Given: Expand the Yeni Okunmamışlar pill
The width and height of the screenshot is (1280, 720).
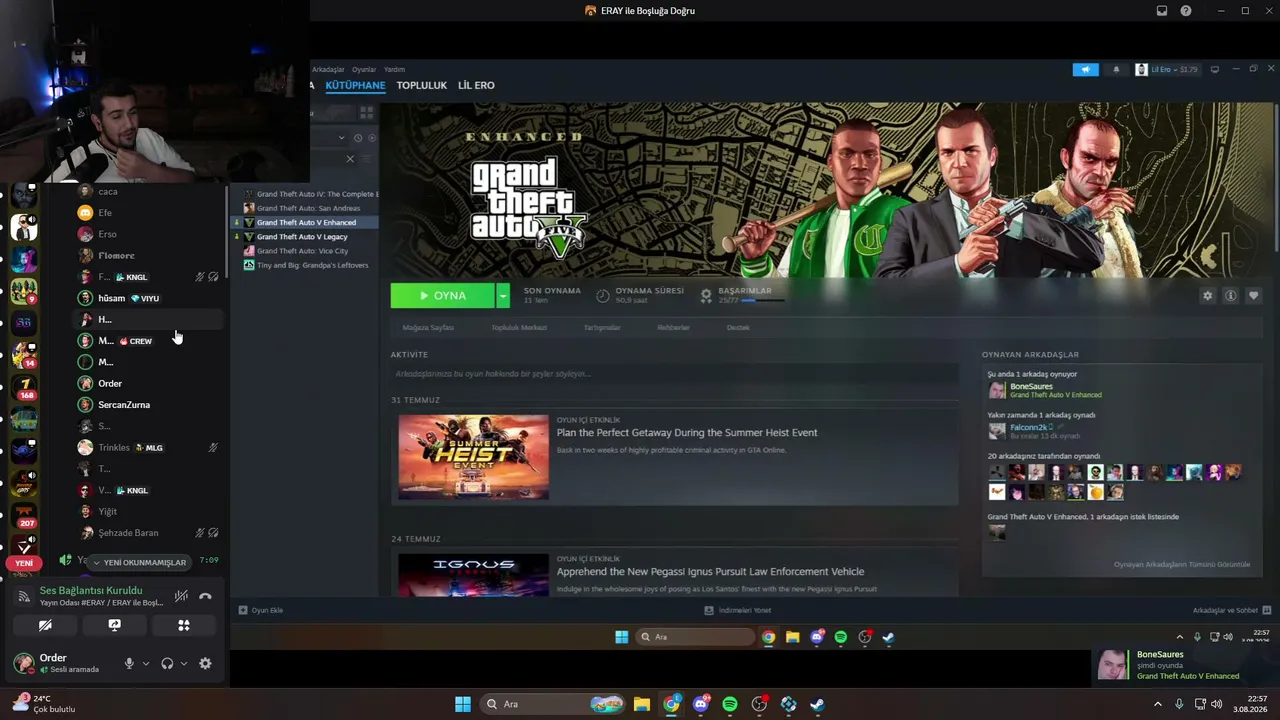Looking at the screenshot, I should point(139,562).
